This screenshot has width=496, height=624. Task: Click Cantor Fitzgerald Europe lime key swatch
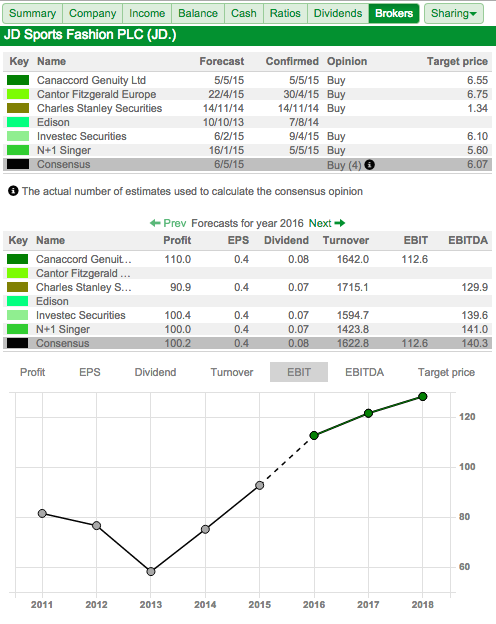pos(18,94)
